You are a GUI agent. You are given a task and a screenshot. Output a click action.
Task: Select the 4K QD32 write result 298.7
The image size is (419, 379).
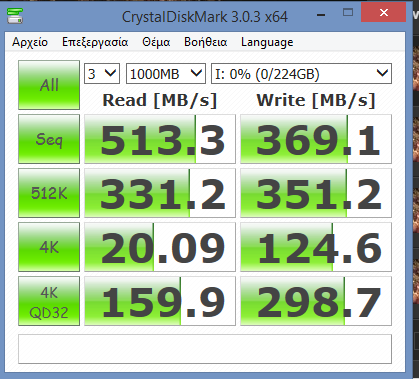click(x=316, y=301)
